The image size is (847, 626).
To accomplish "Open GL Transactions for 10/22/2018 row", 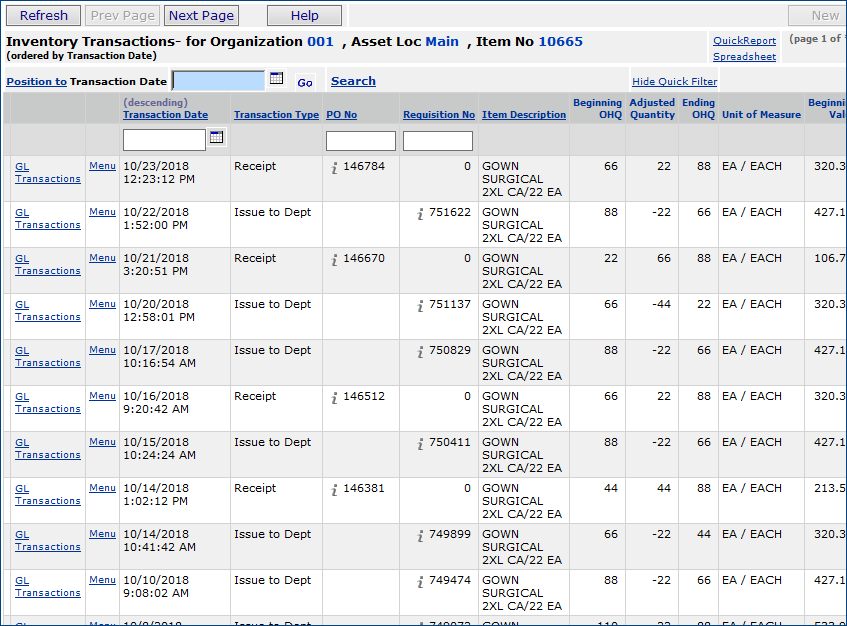I will 47,218.
